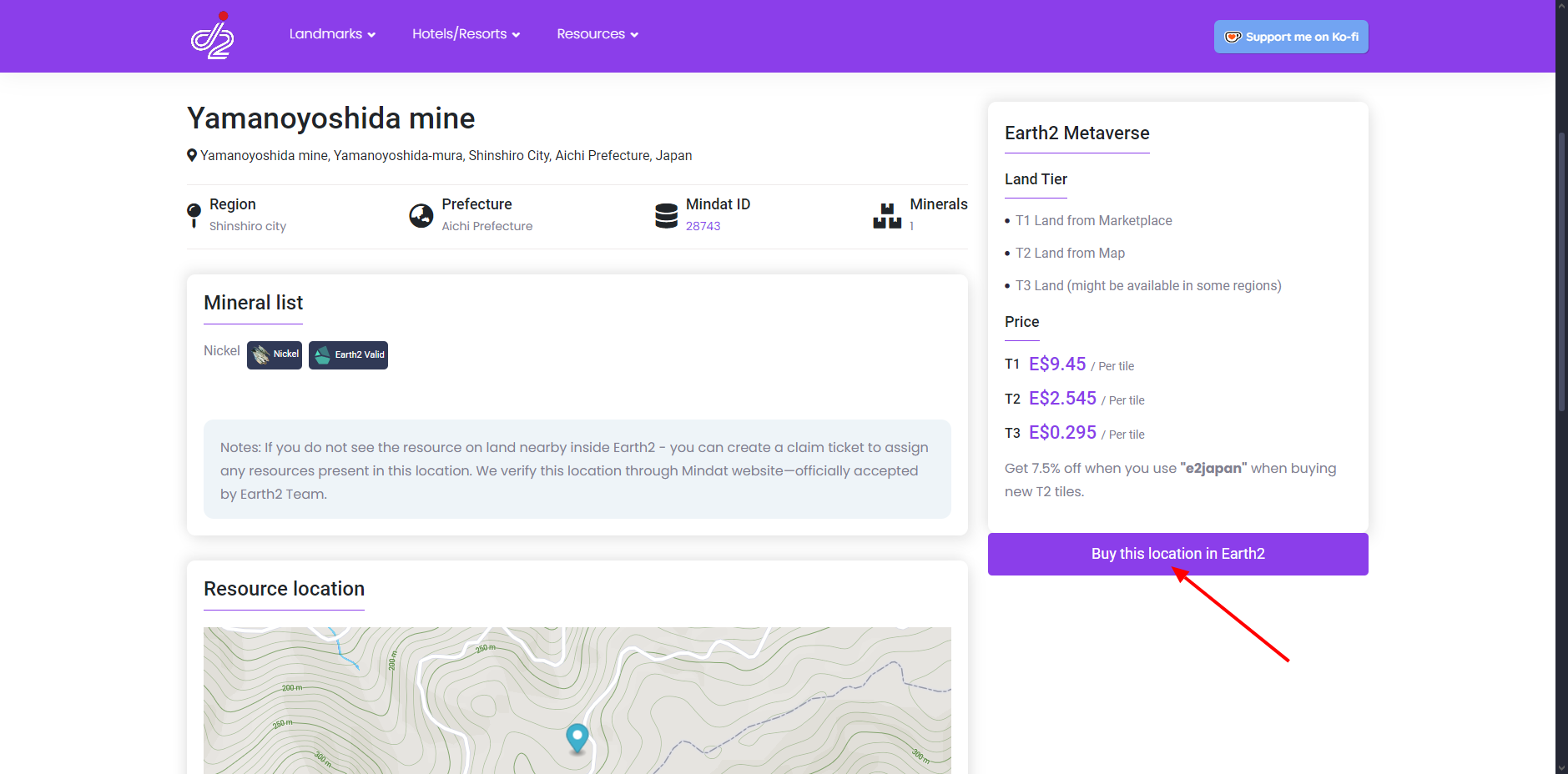
Task: Click the Mineral list heading
Action: tap(253, 303)
